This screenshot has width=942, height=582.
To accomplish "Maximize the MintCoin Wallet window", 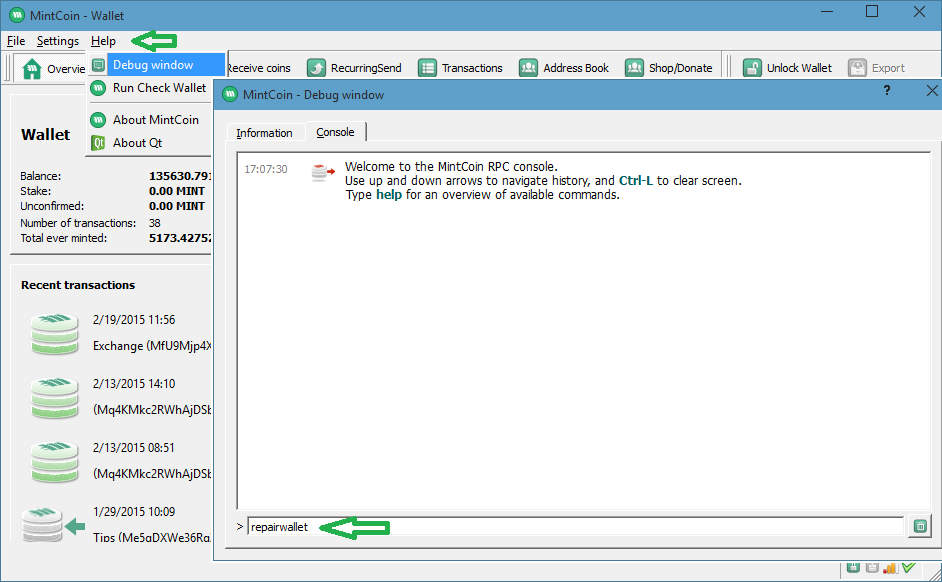I will click(x=872, y=11).
